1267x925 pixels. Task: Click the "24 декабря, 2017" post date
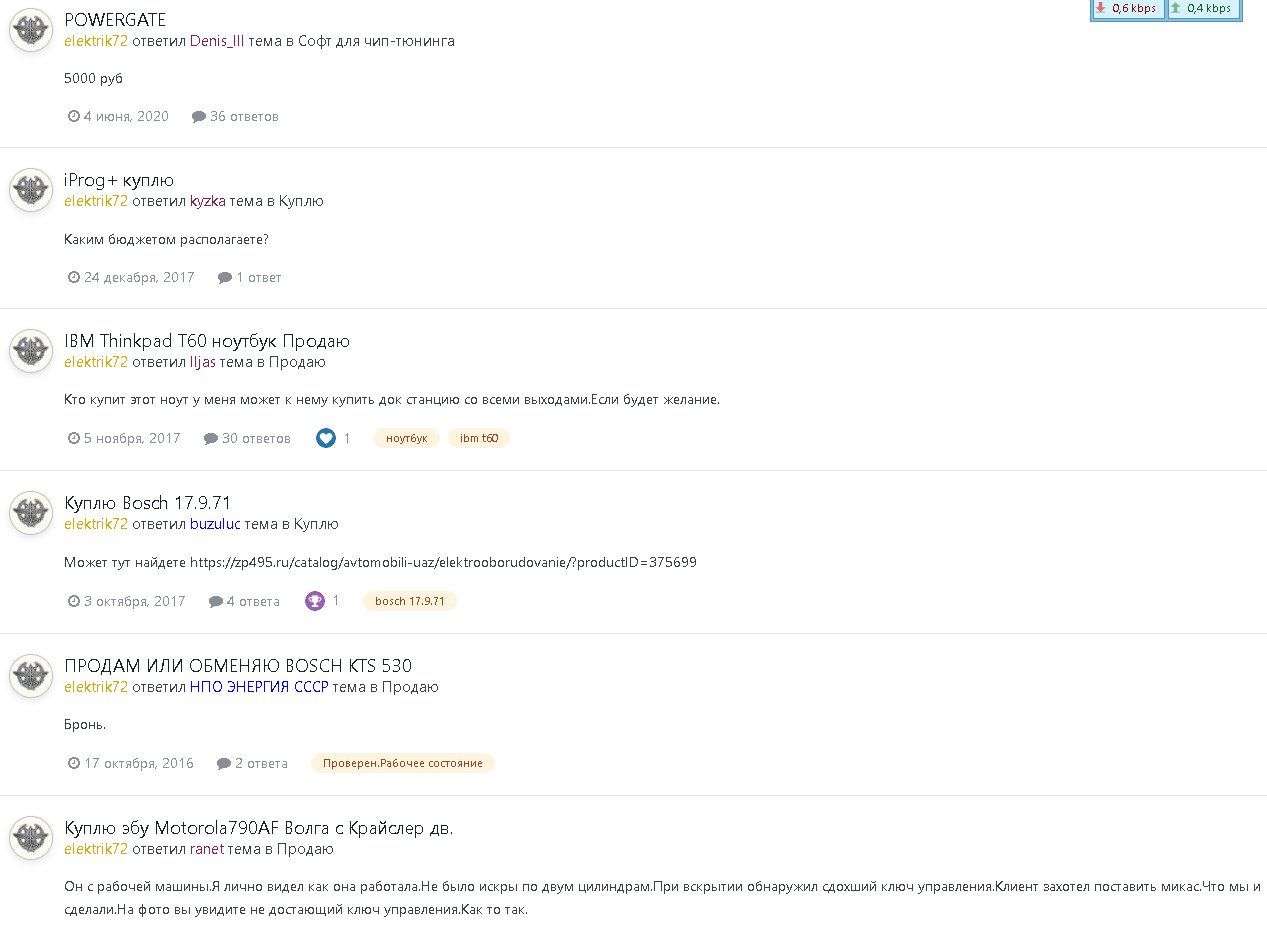point(139,277)
